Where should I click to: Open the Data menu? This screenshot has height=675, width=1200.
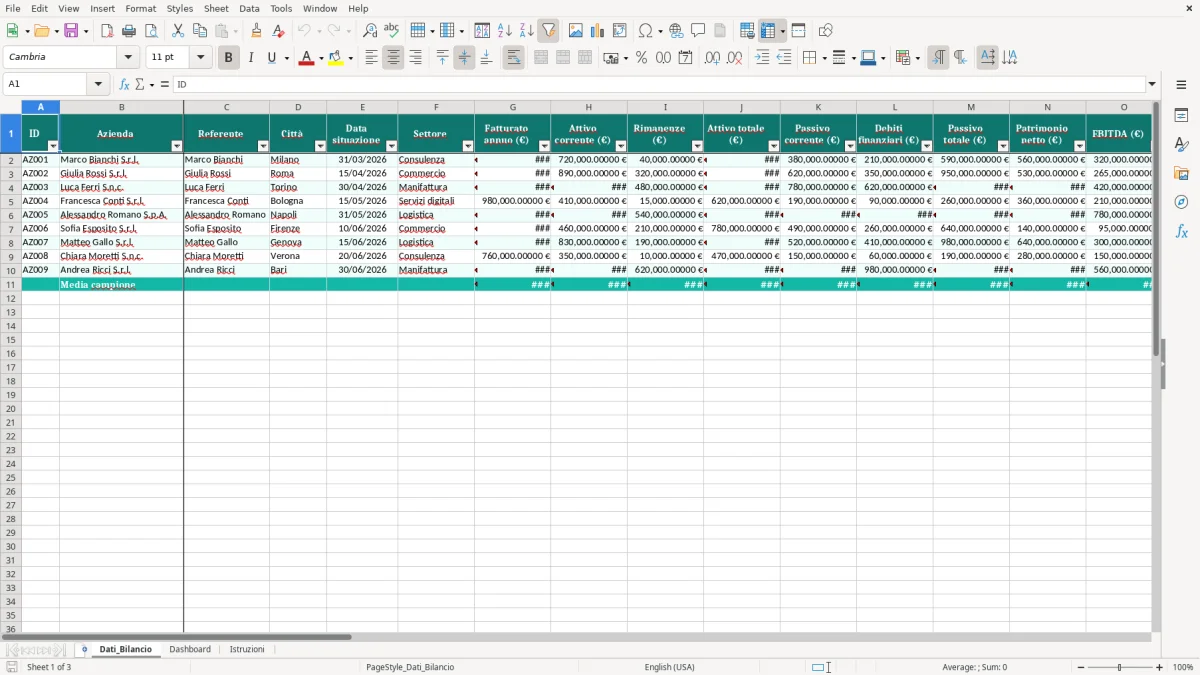tap(249, 8)
